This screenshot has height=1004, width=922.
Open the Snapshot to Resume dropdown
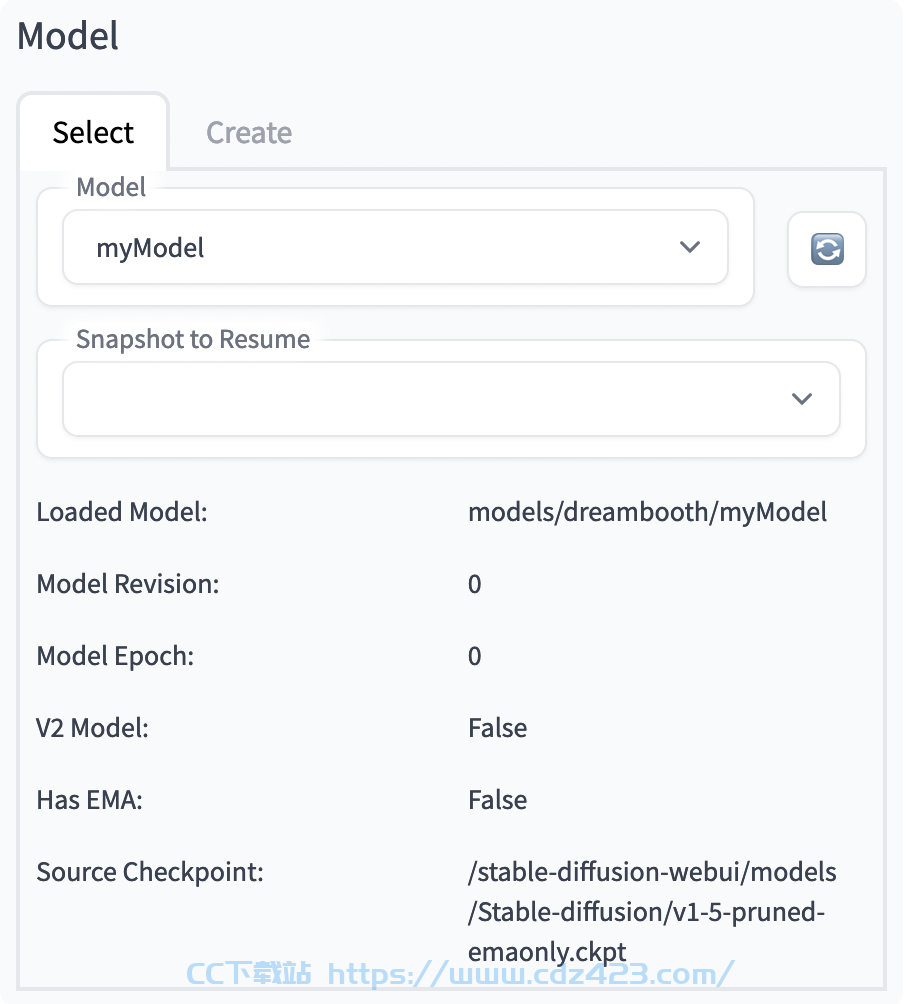[x=451, y=399]
